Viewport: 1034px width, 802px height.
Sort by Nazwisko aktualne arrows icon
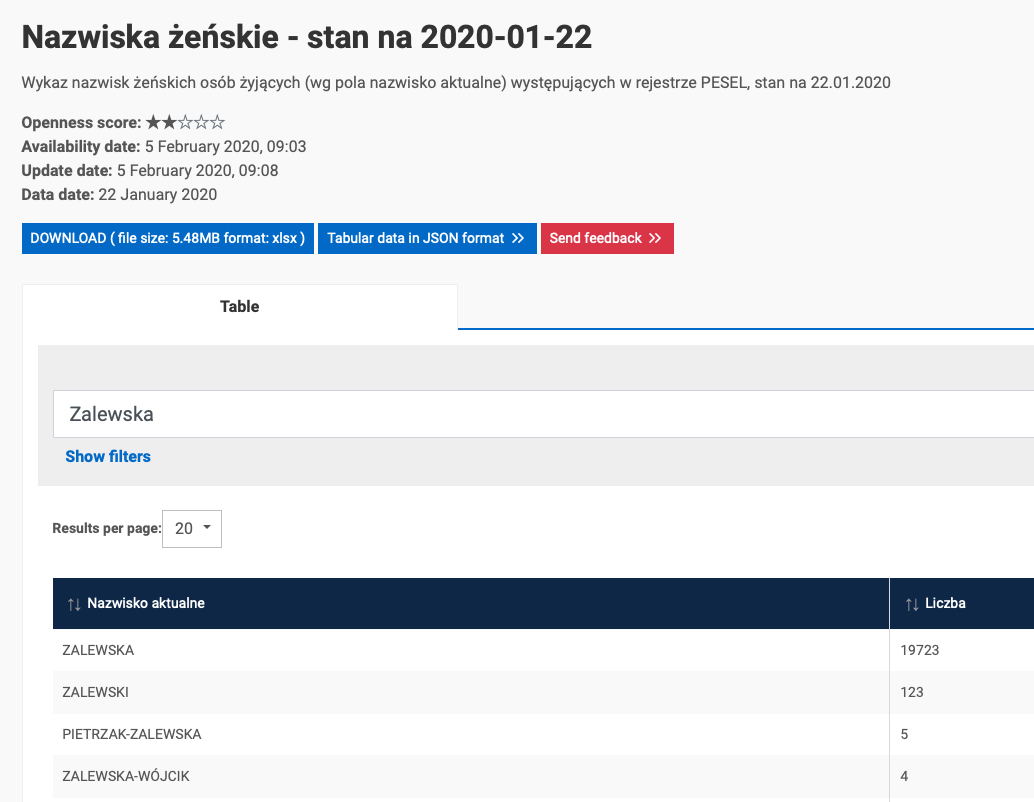point(74,604)
